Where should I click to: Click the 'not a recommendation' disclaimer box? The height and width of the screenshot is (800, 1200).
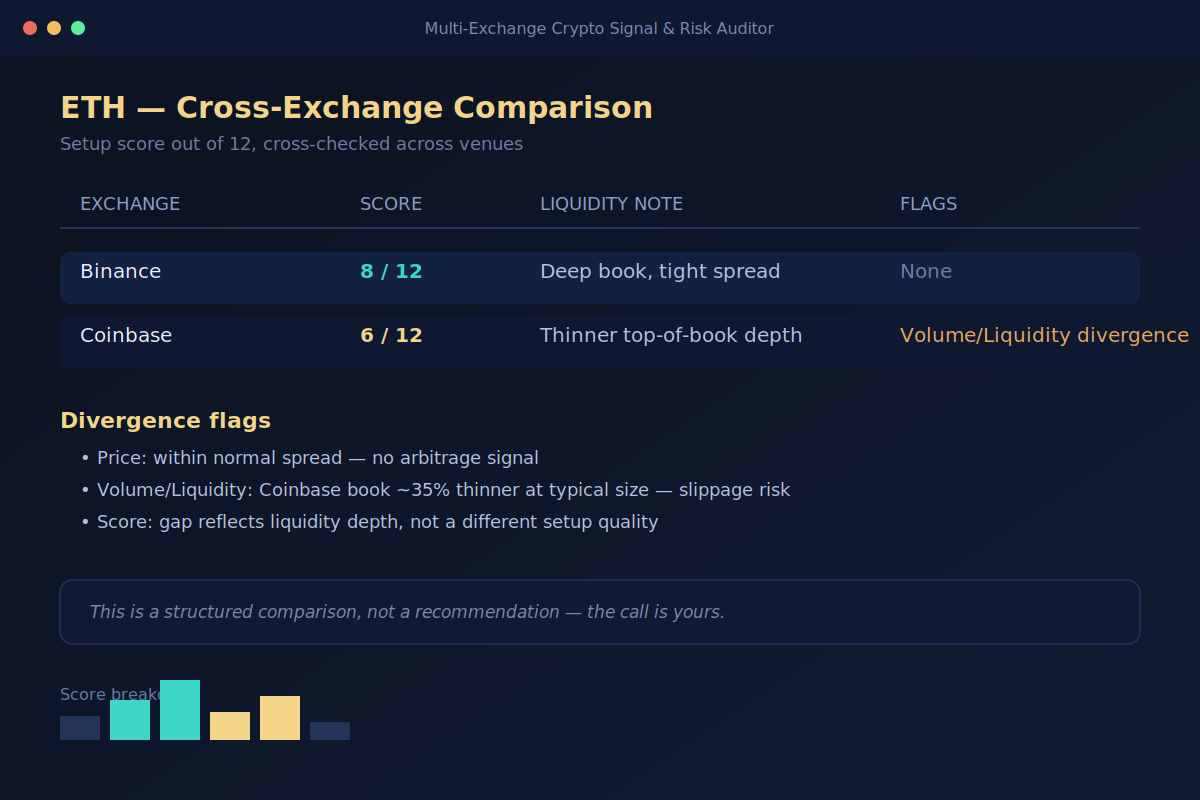pos(600,612)
